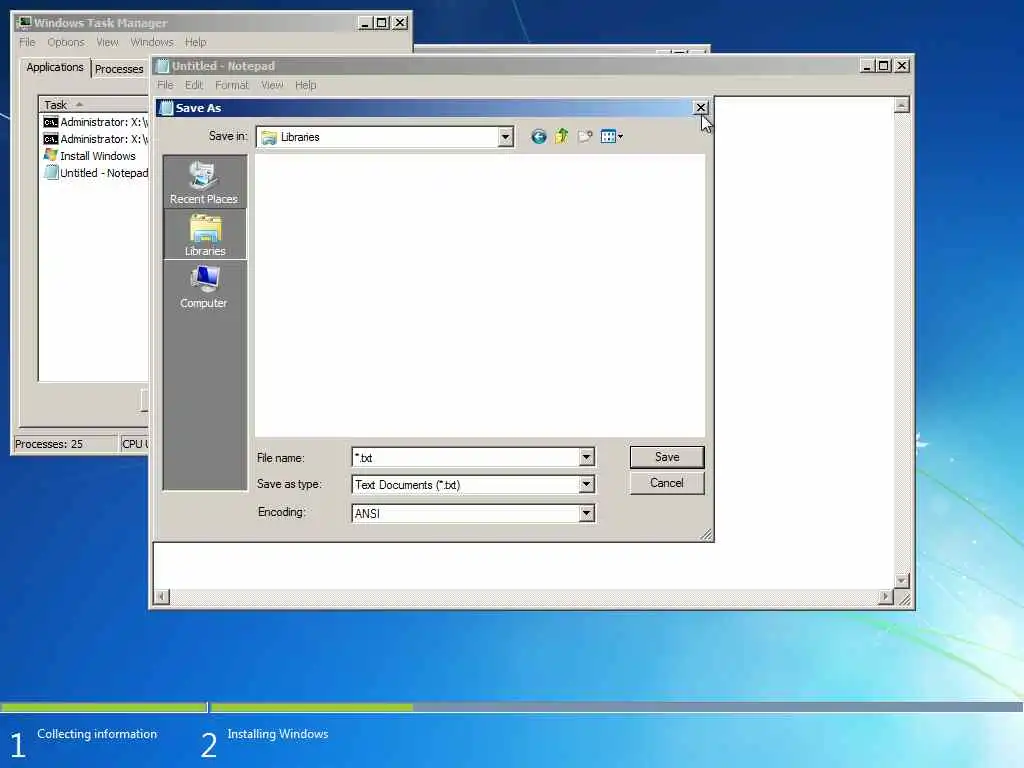This screenshot has width=1024, height=768.
Task: Open Notepad's File menu
Action: [x=165, y=85]
